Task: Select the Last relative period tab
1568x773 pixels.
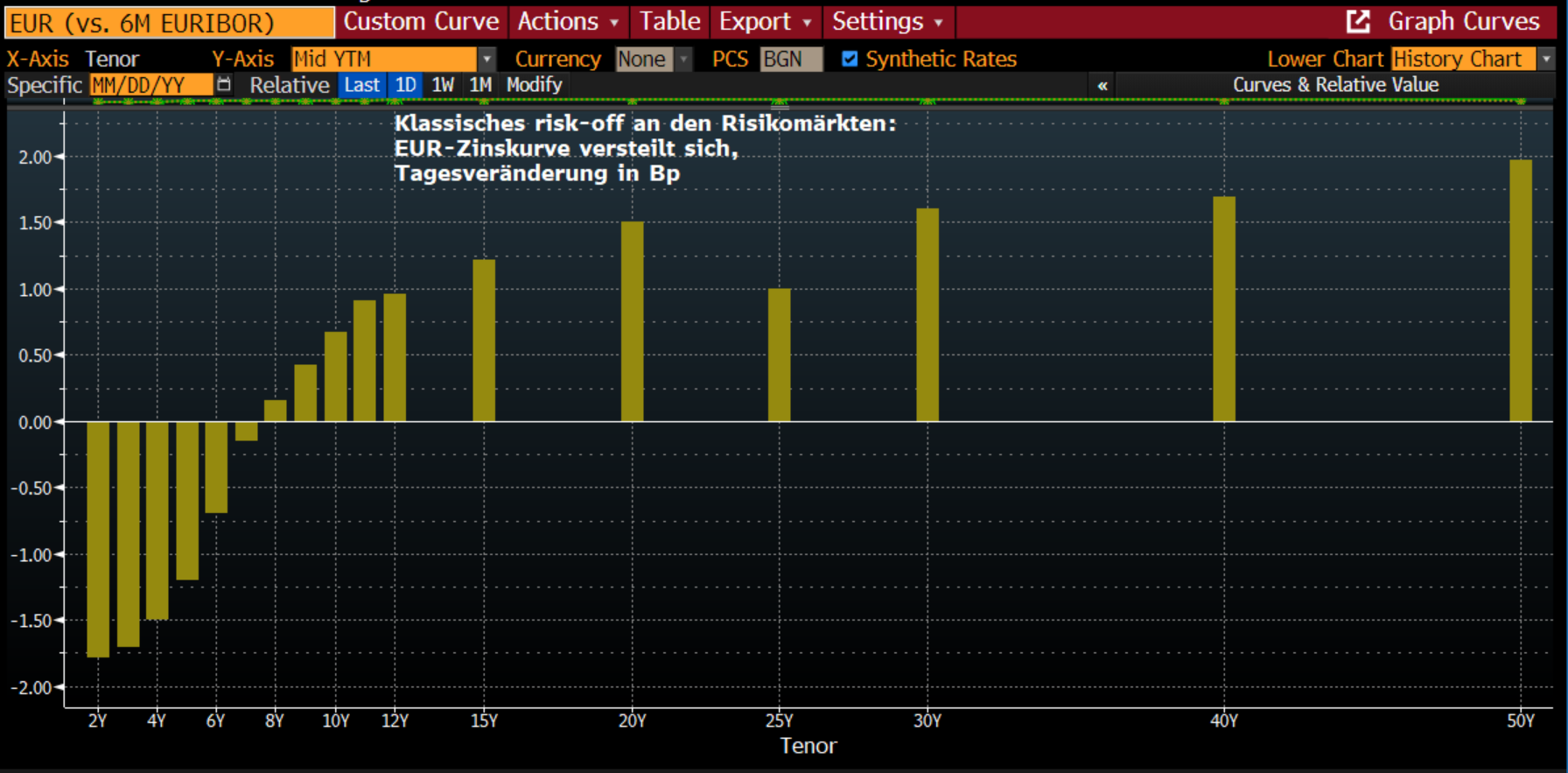Action: coord(362,85)
